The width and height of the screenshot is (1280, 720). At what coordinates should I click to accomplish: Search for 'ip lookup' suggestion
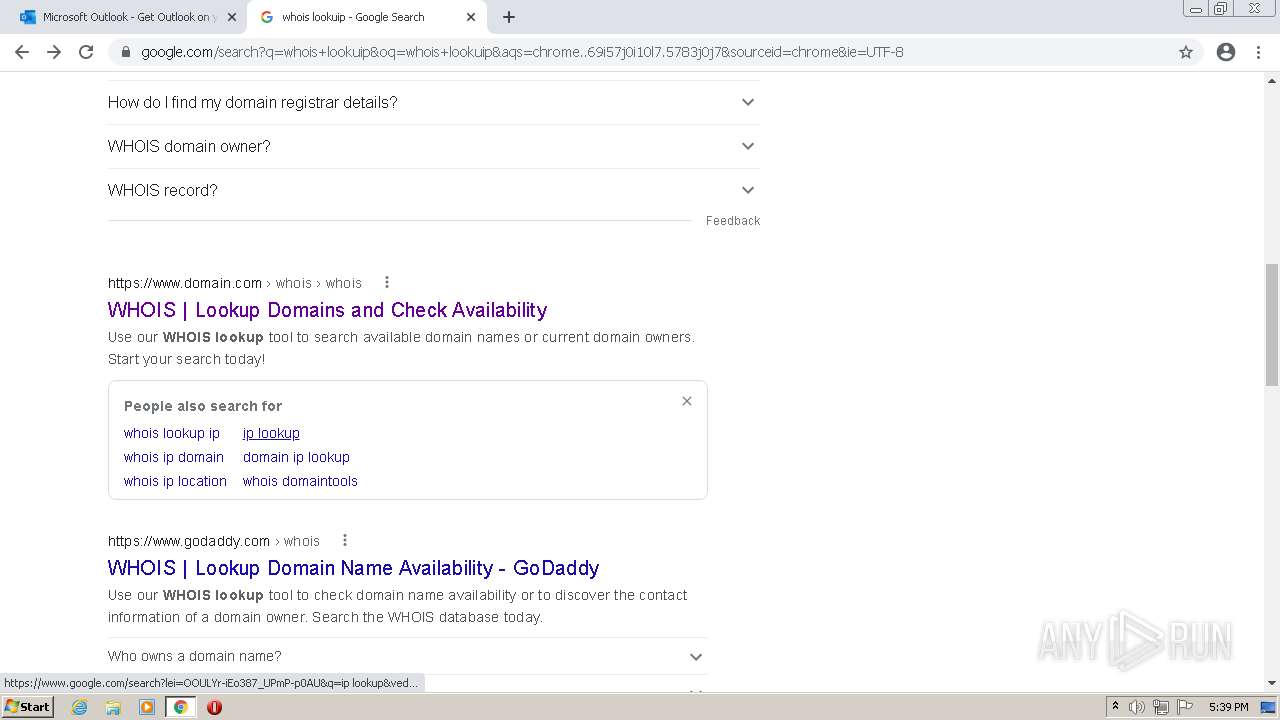tap(271, 433)
